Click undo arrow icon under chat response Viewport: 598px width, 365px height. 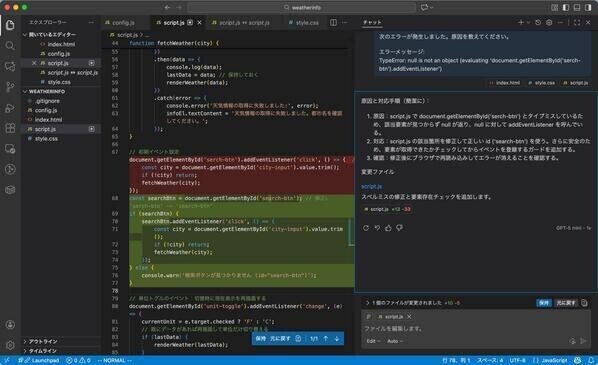coord(377,228)
